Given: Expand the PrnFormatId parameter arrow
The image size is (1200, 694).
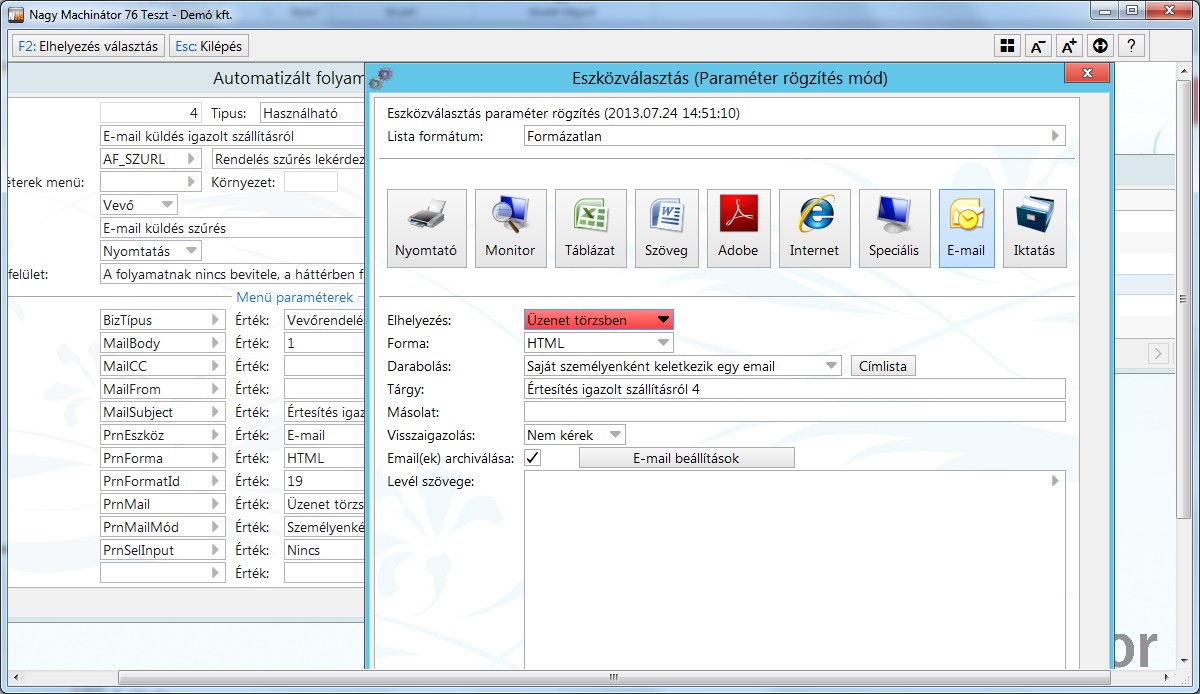Looking at the screenshot, I should click(216, 481).
